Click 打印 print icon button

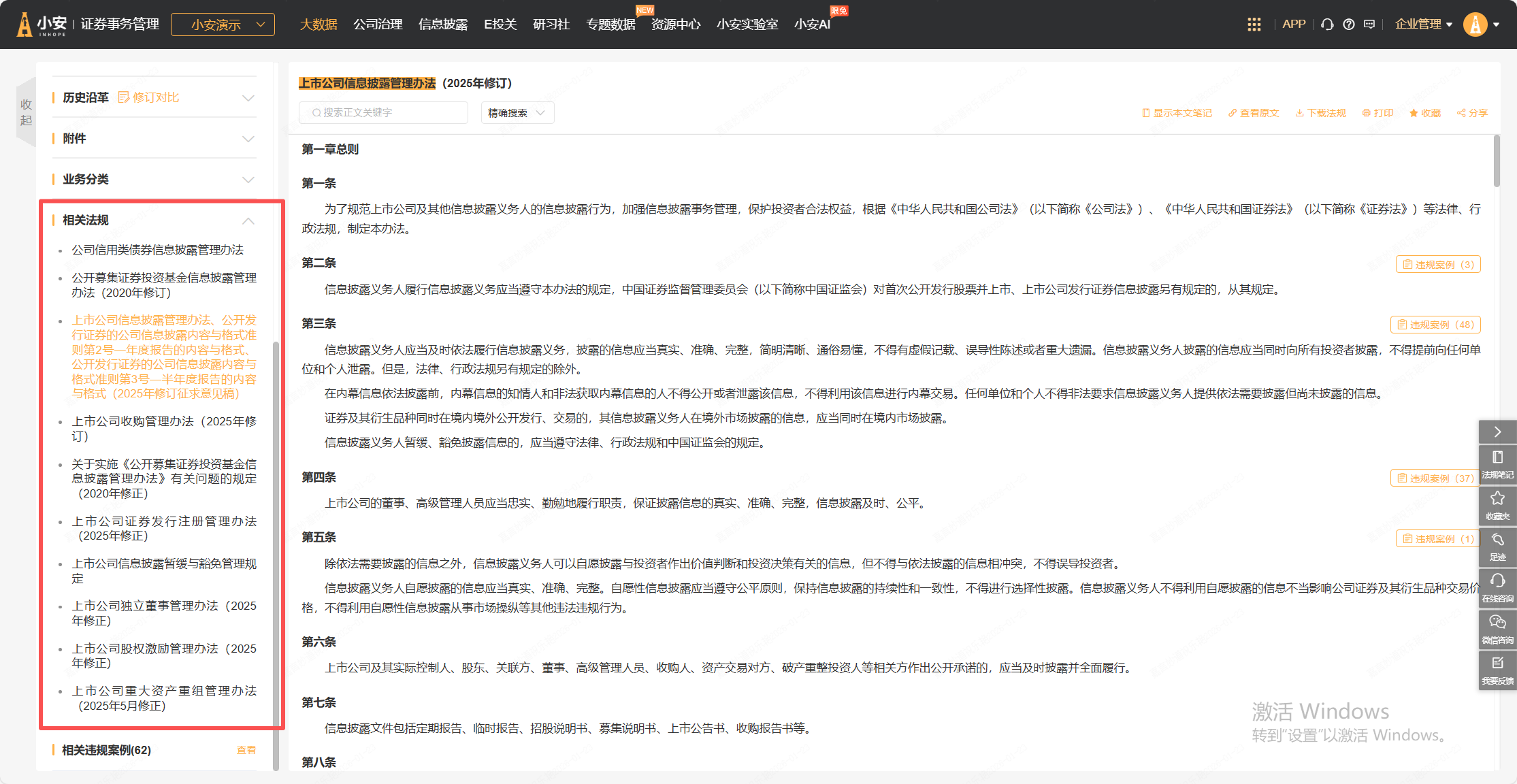click(1377, 113)
